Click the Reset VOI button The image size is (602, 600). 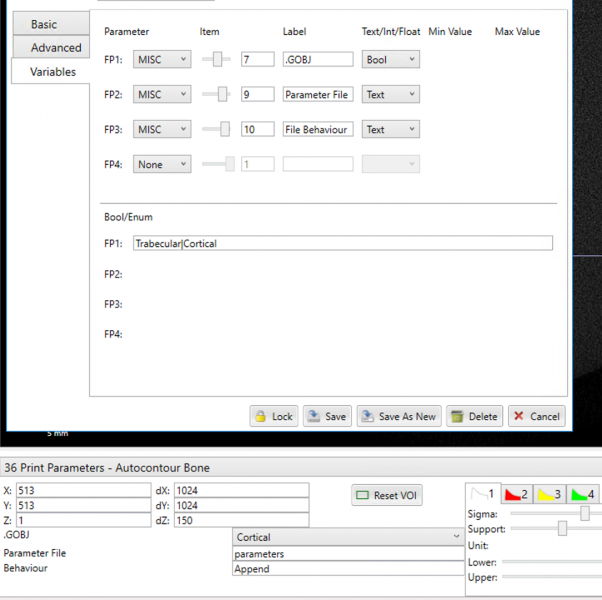click(387, 495)
